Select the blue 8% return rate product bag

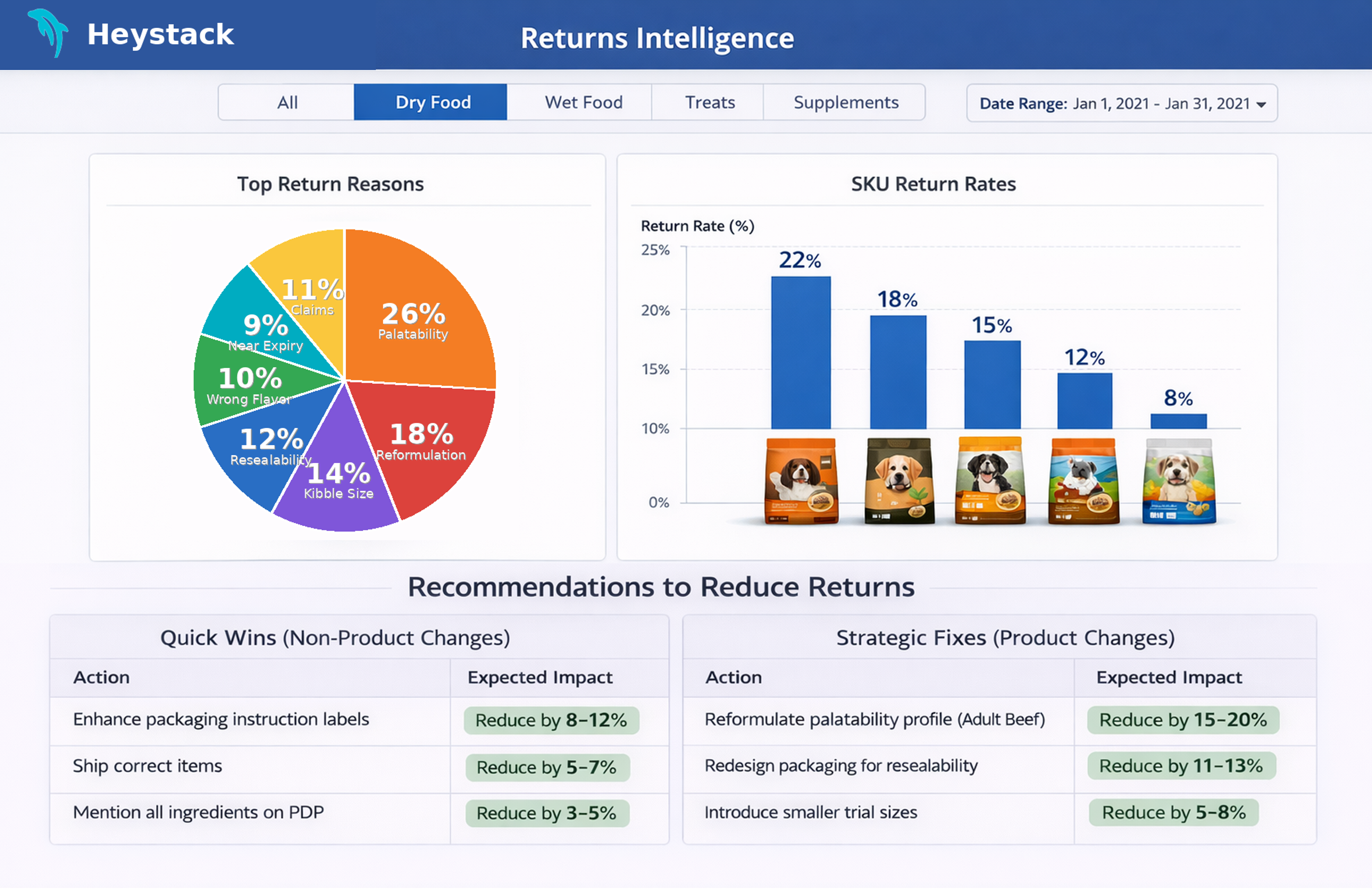1179,481
